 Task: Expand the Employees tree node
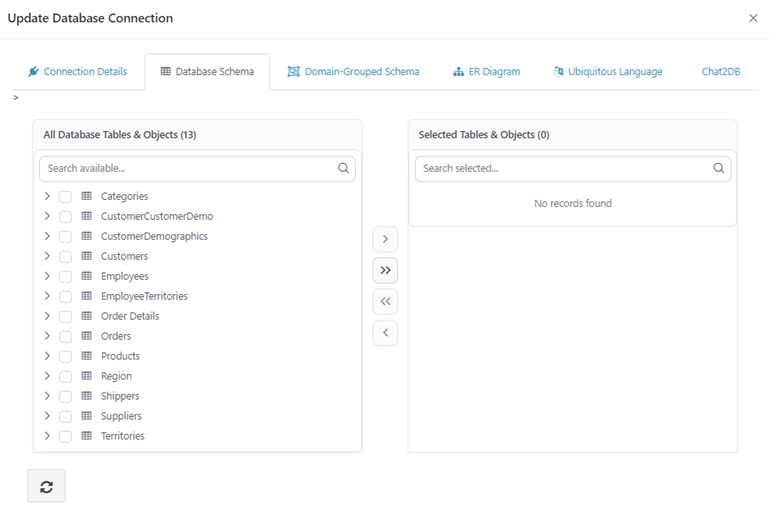point(47,276)
